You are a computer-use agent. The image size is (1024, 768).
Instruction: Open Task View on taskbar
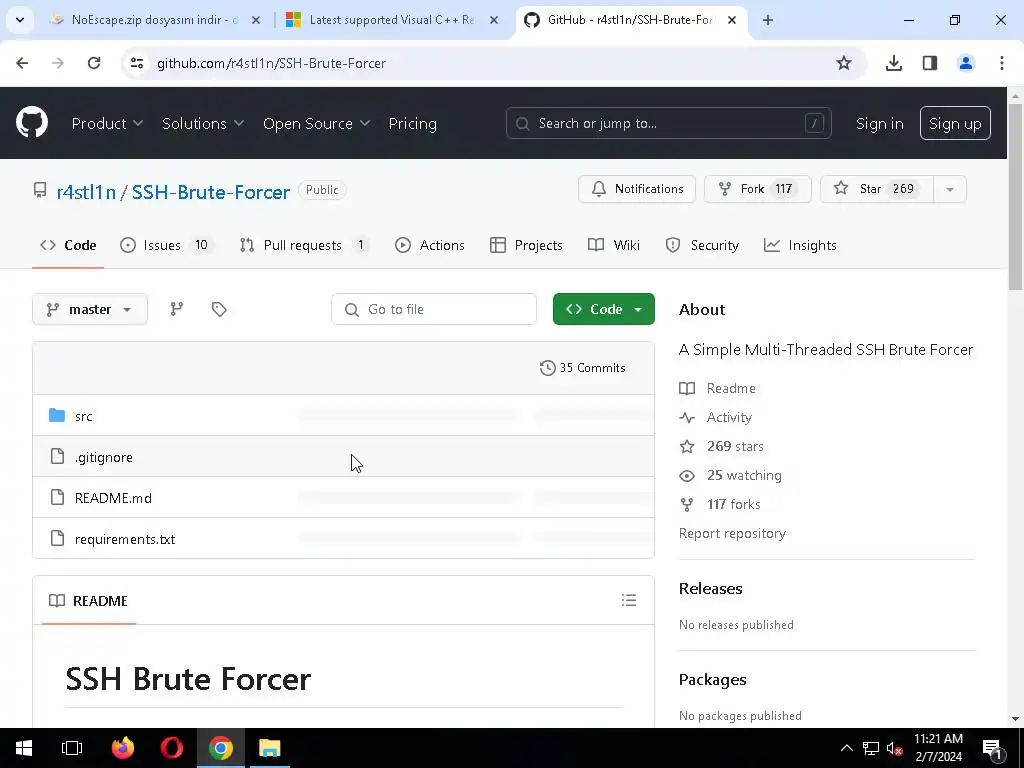(x=72, y=748)
